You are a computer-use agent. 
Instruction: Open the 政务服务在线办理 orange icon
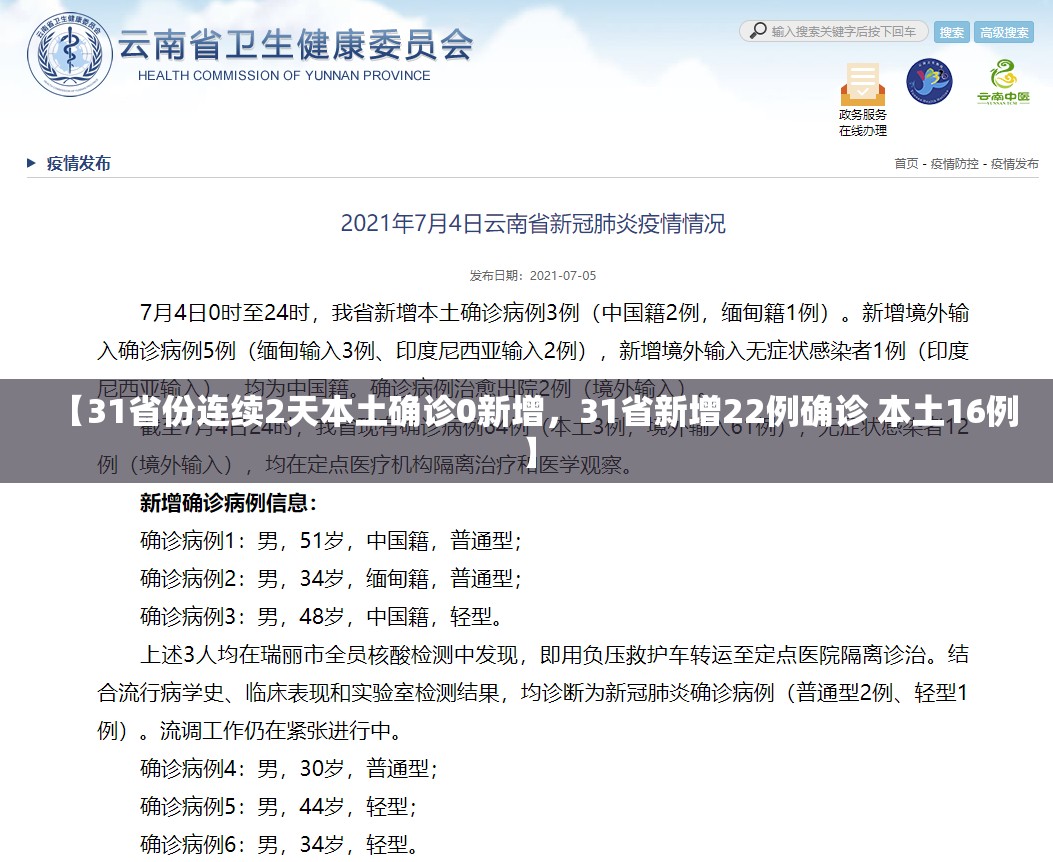(862, 84)
